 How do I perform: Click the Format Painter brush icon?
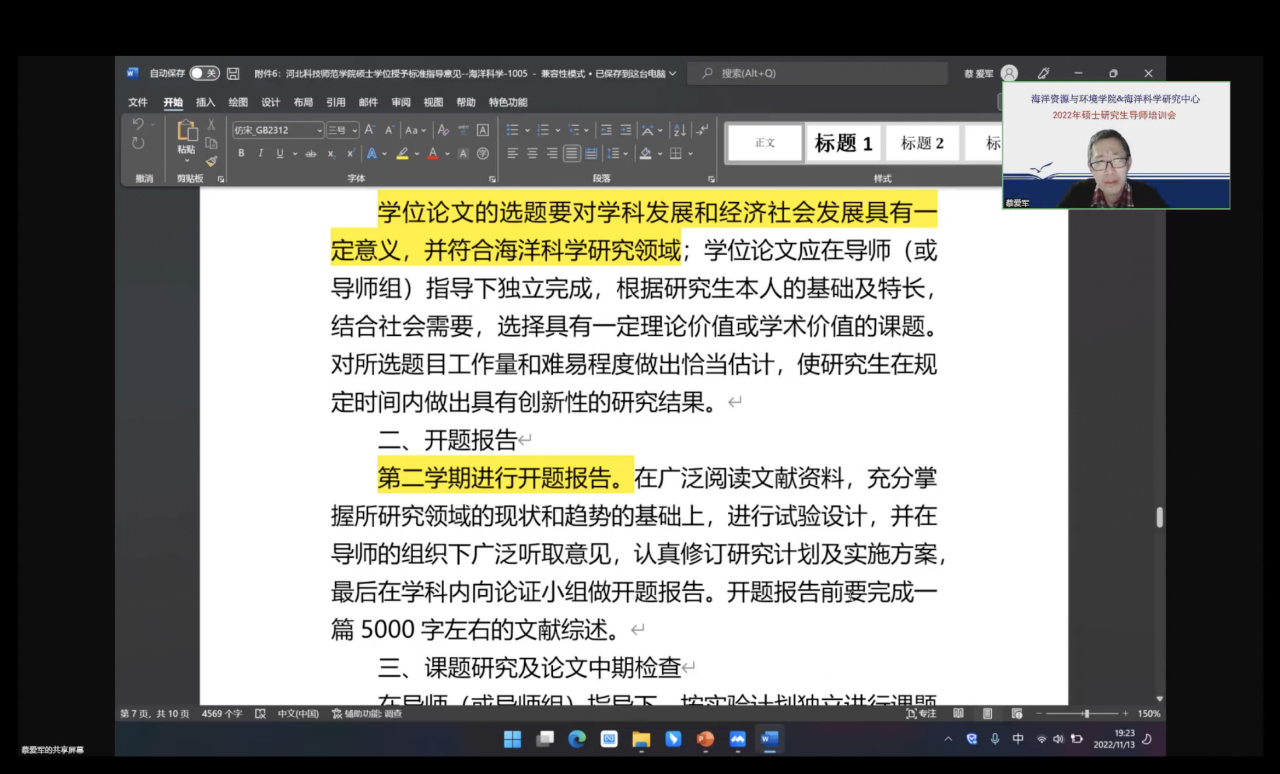coord(211,161)
